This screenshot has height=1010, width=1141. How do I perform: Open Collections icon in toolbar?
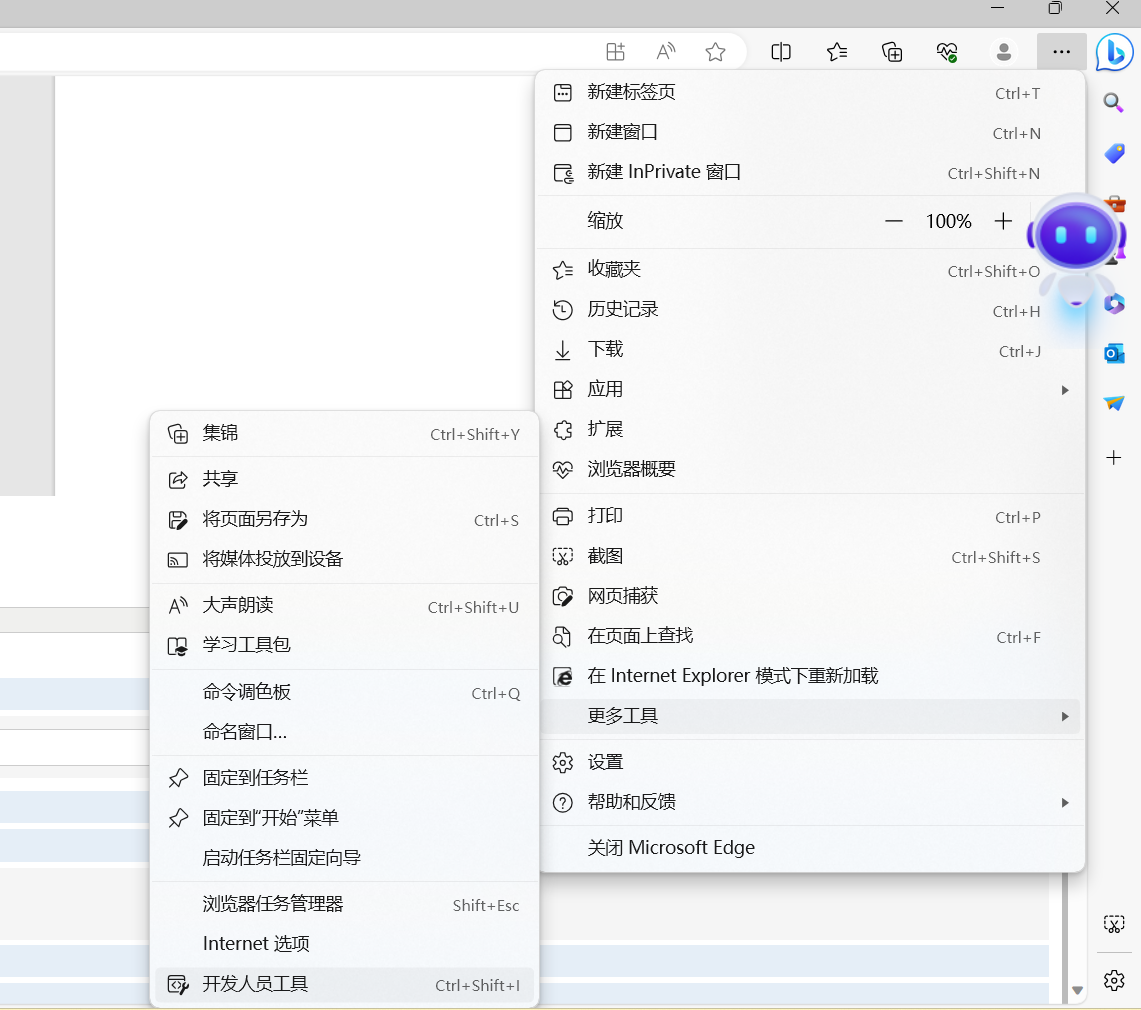pos(891,52)
